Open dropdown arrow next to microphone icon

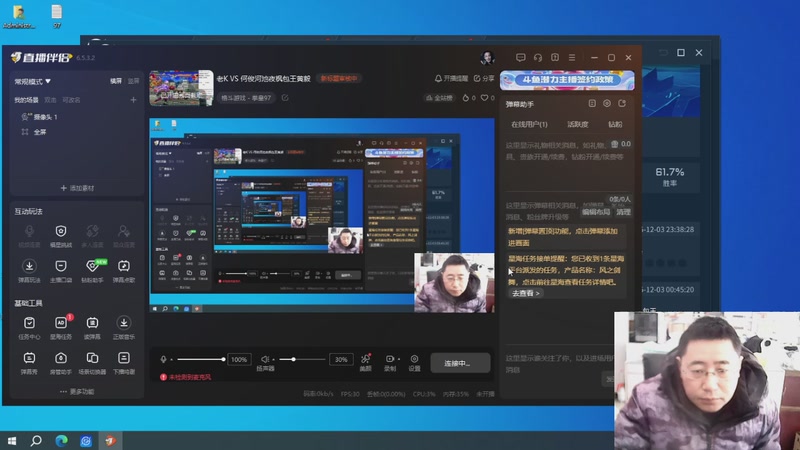[171, 360]
